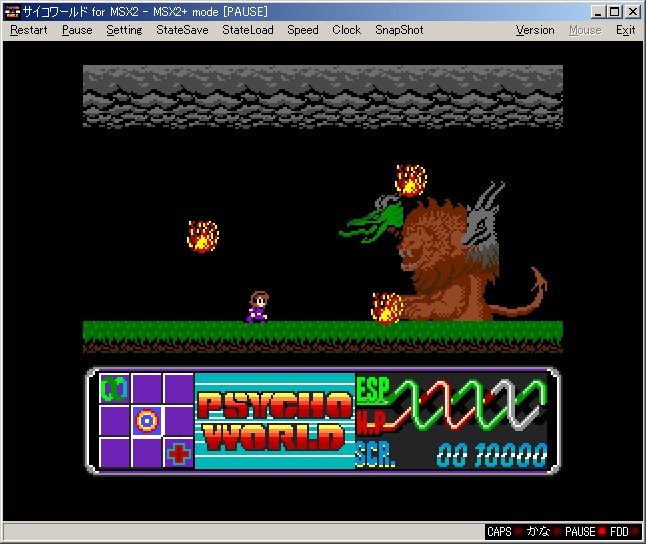Click the FDD indicator in the status bar

[x=624, y=532]
